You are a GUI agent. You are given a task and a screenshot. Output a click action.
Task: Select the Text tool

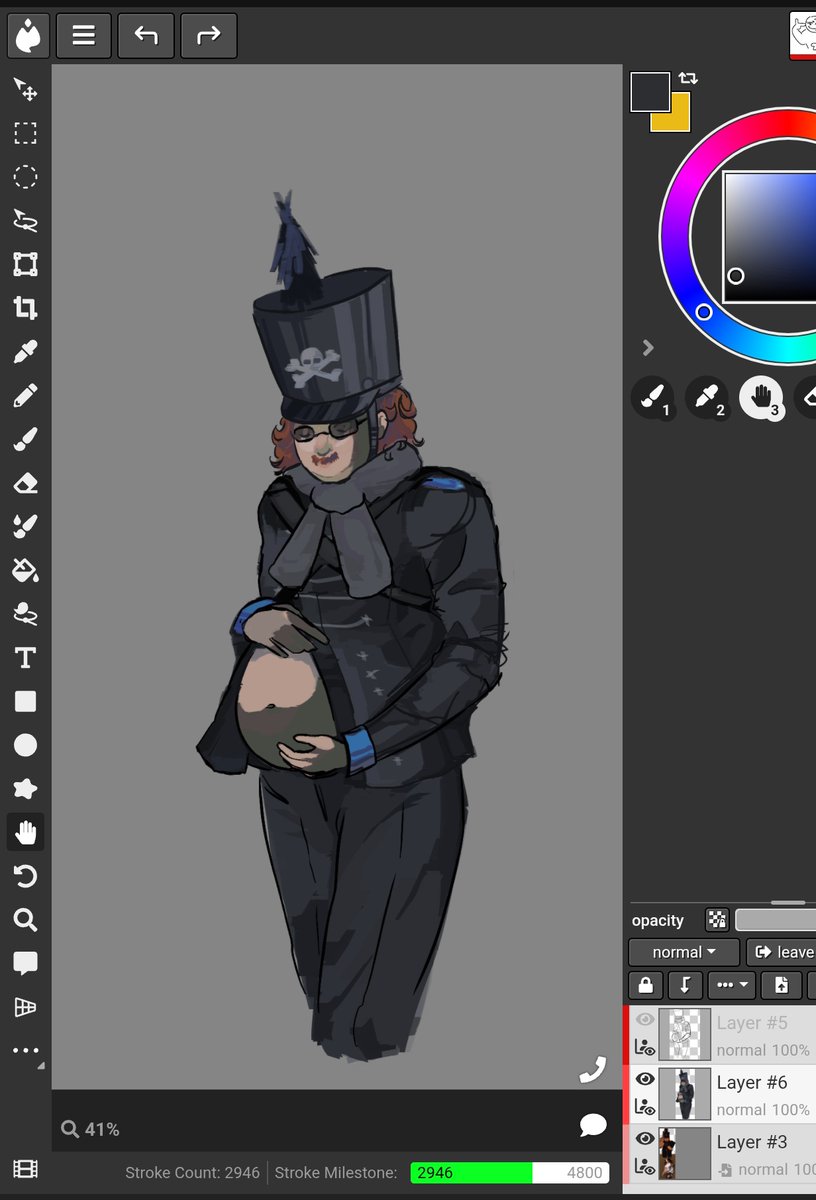[26, 657]
